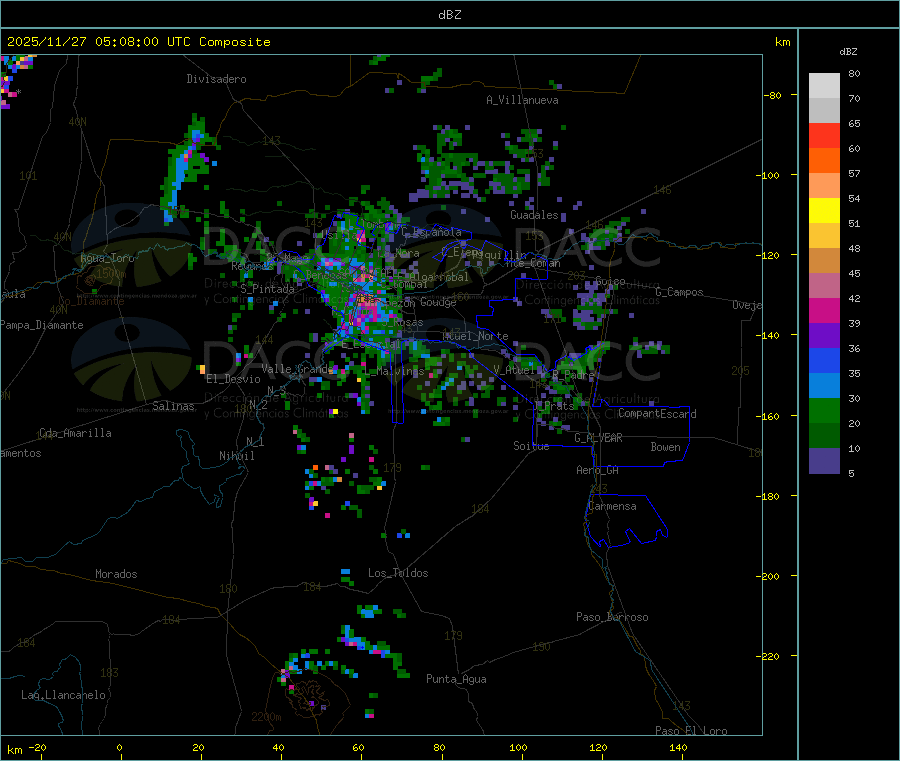Screen dimensions: 900x761
Task: Select the Valle_Grande location label
Action: point(297,369)
